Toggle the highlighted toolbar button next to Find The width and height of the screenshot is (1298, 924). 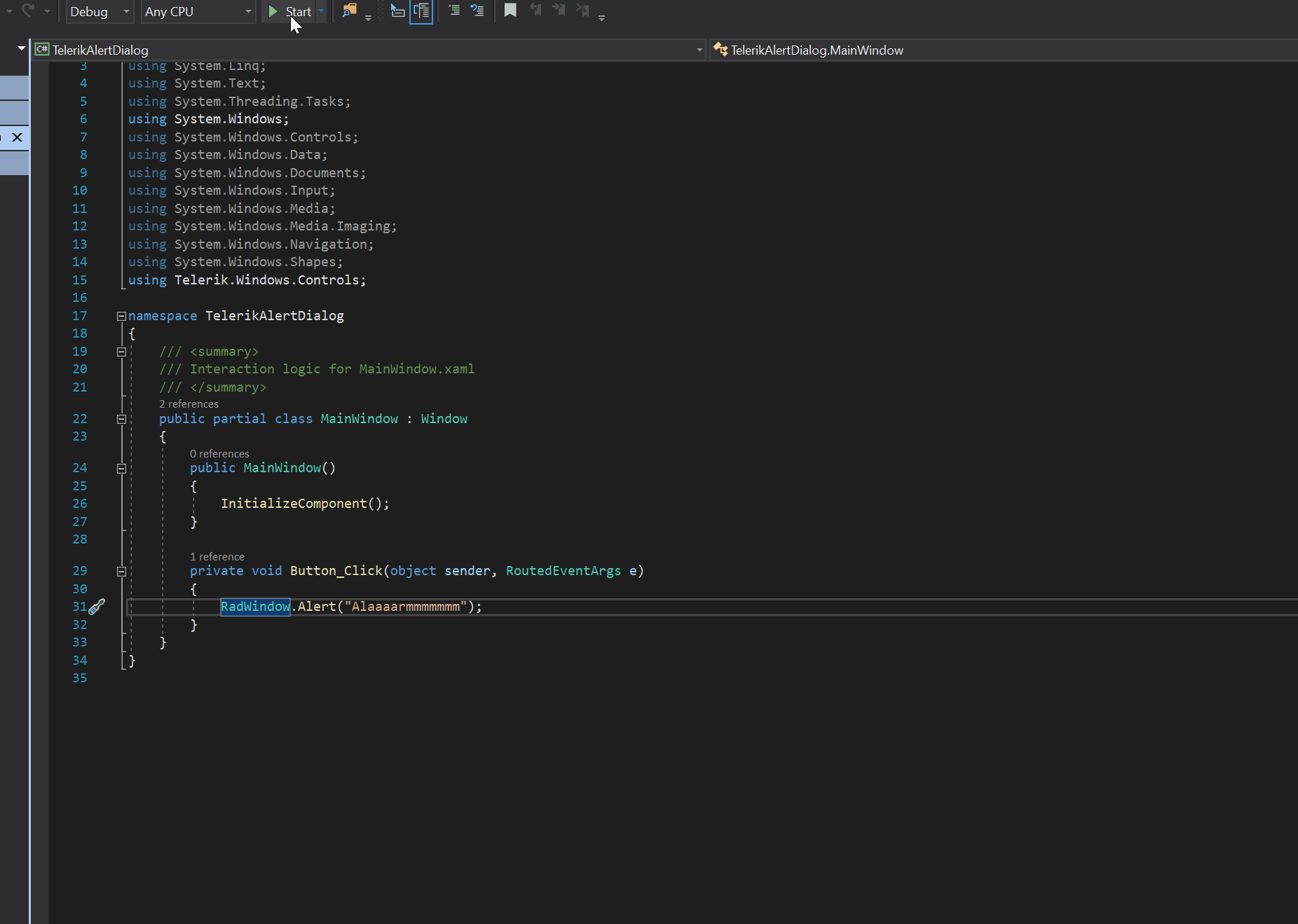[421, 11]
